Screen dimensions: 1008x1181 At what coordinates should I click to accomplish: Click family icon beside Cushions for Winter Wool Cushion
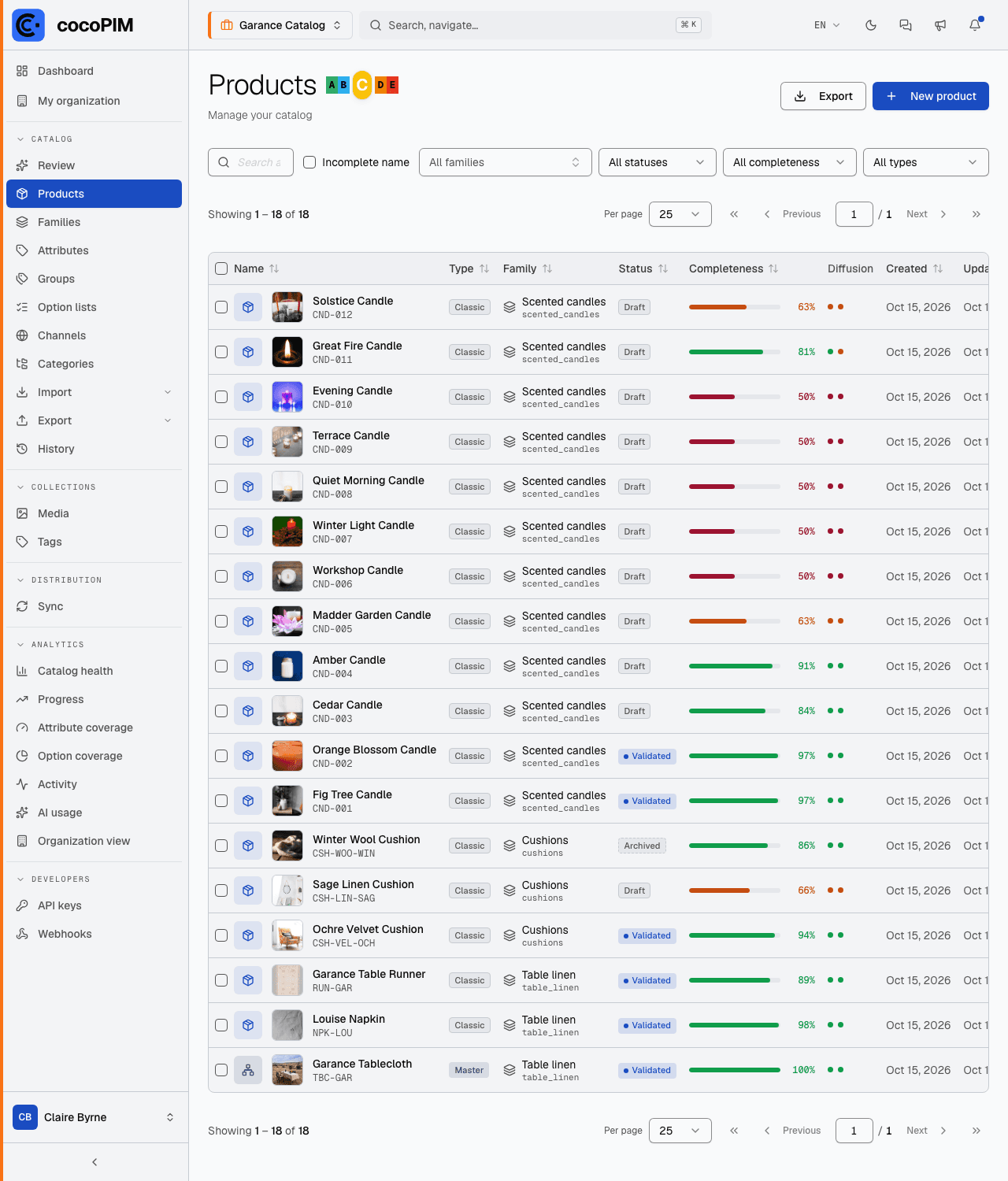point(510,846)
